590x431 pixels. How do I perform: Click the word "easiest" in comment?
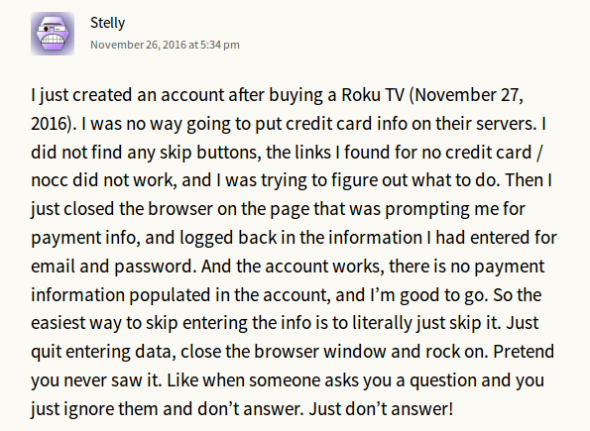pos(58,324)
